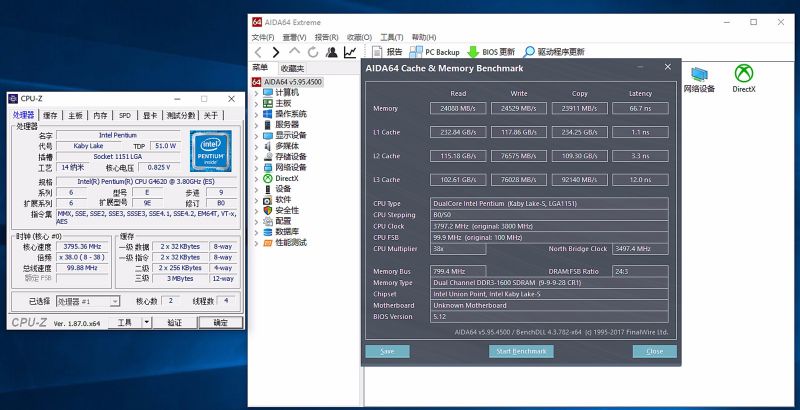Click Memory Latency value 66.7 ns
Image resolution: width=800 pixels, height=410 pixels.
(640, 108)
